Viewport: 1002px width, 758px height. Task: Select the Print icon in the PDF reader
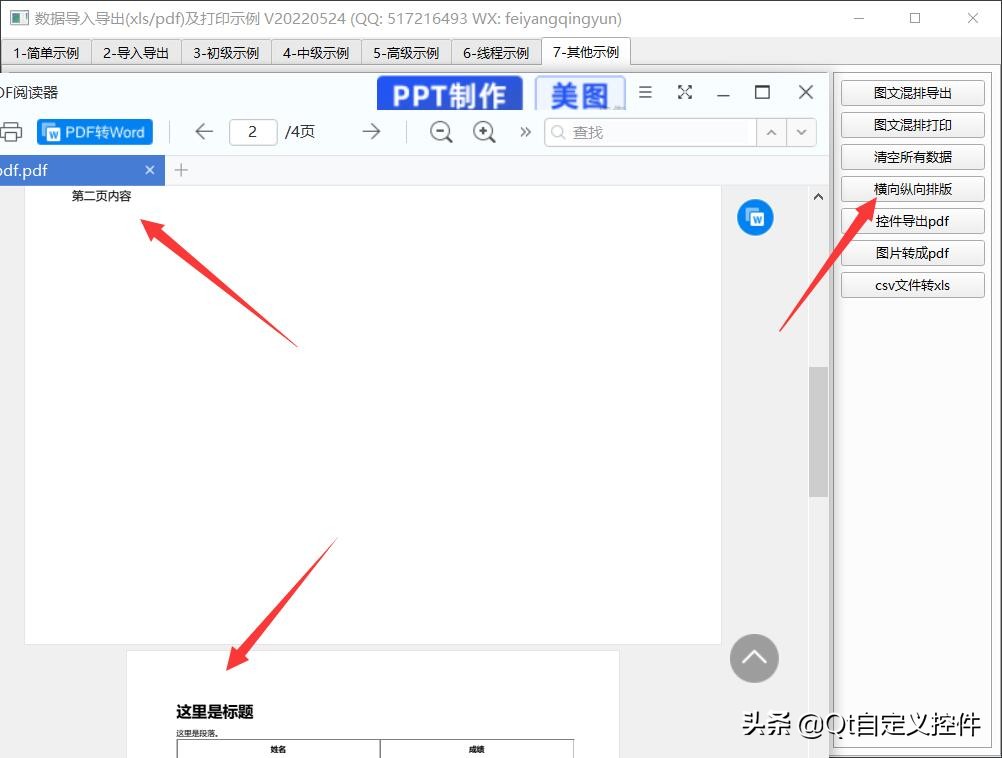11,131
